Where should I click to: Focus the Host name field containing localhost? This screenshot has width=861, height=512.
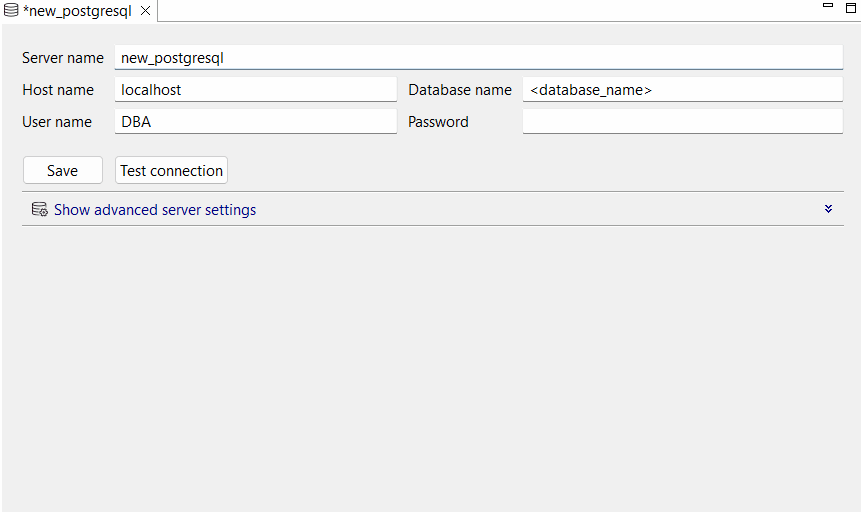tap(256, 90)
